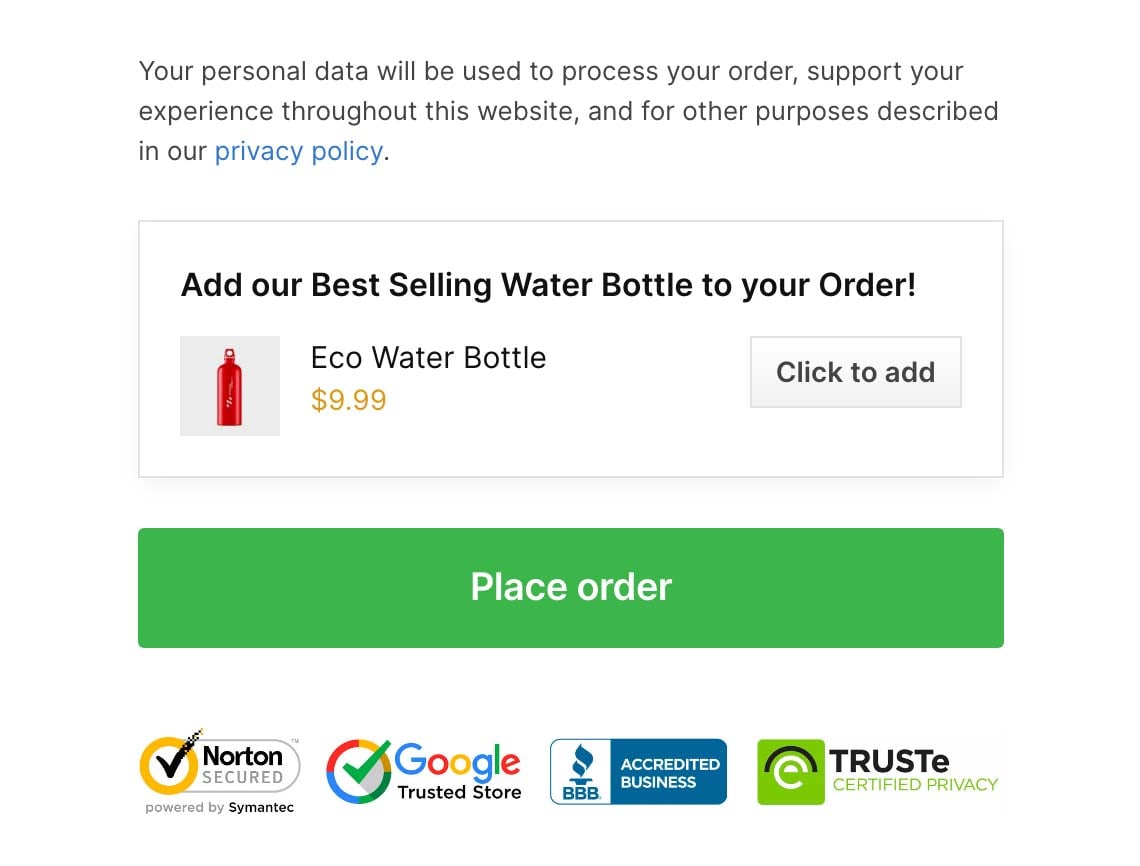Viewport: 1140px width, 866px height.
Task: Click the Accredited Business blue label
Action: [x=669, y=771]
